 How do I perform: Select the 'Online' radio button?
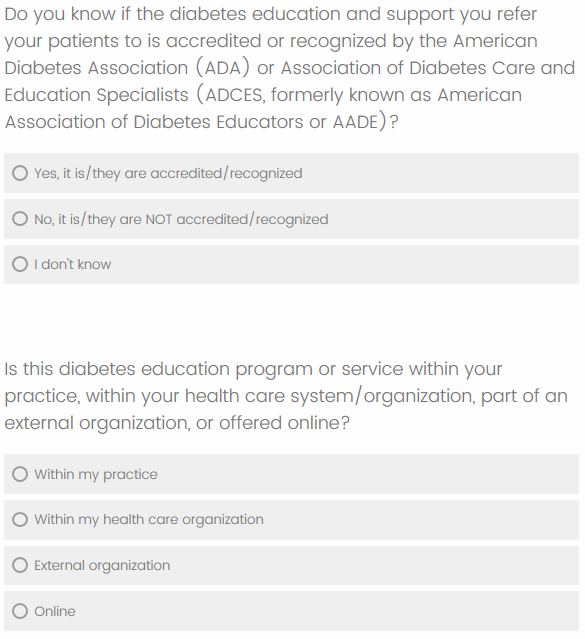[20, 611]
